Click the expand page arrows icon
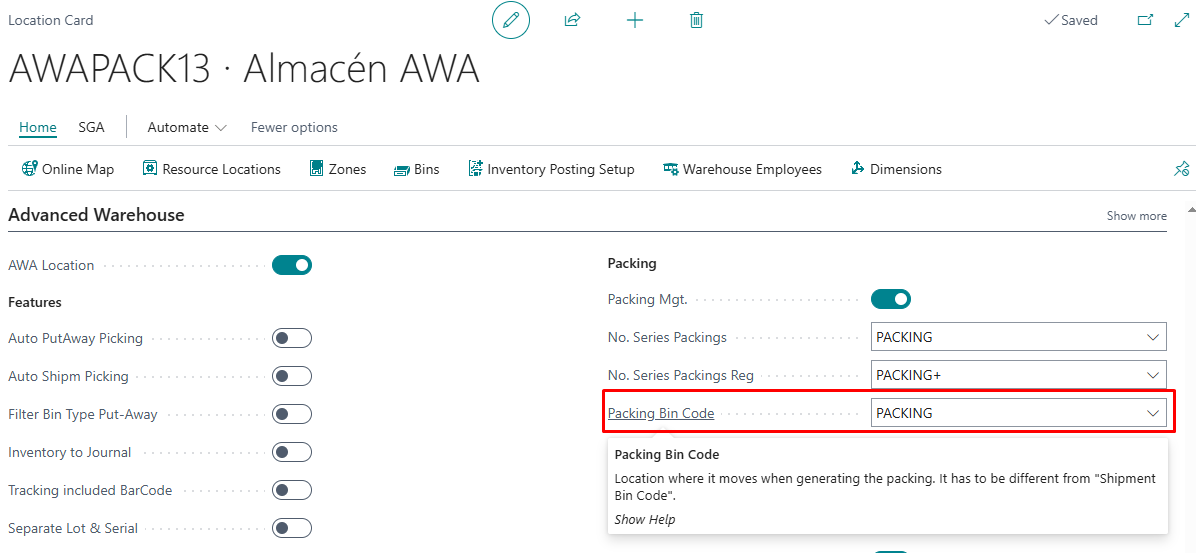This screenshot has height=553, width=1196. tap(1181, 20)
